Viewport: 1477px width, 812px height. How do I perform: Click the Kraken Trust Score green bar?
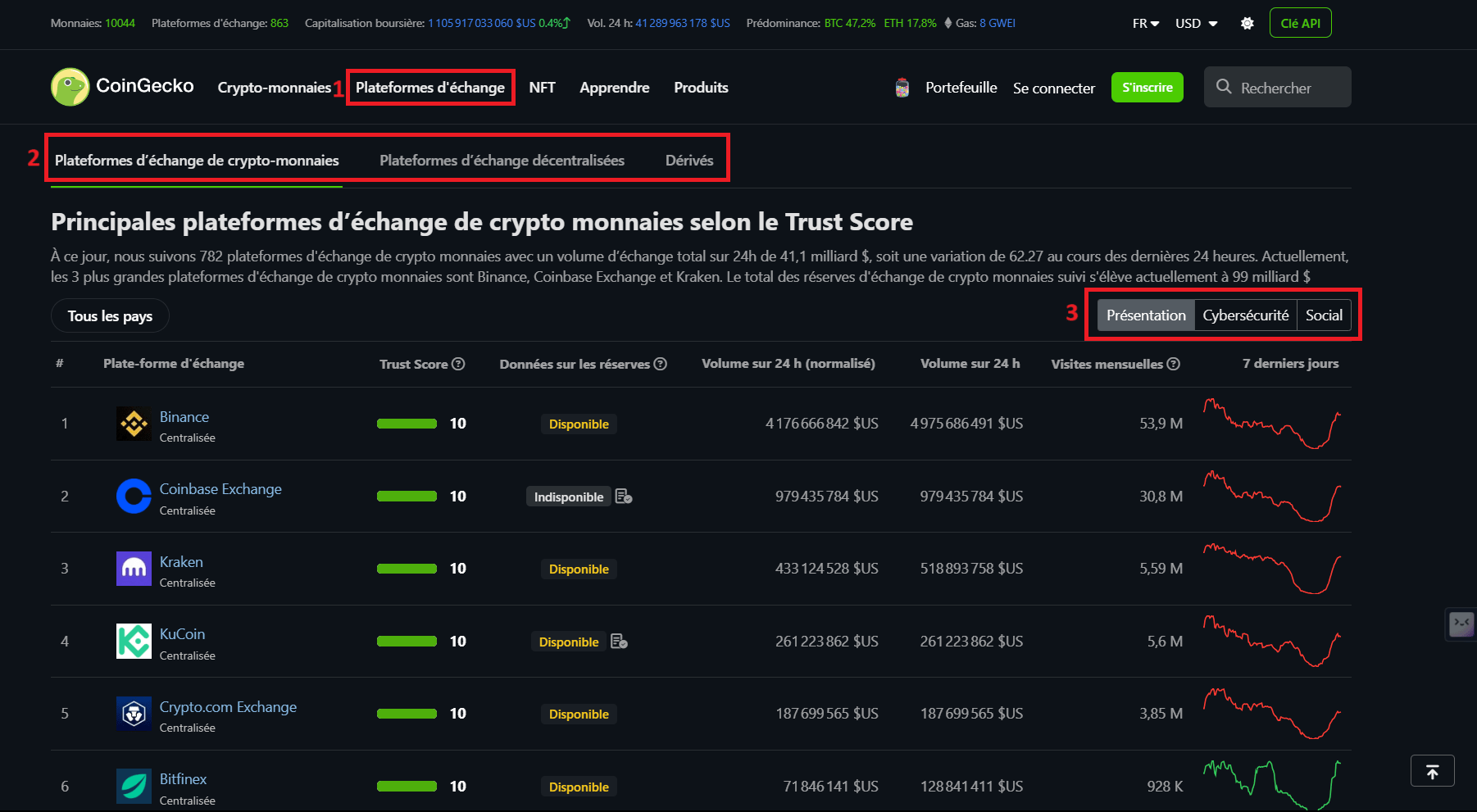[407, 569]
